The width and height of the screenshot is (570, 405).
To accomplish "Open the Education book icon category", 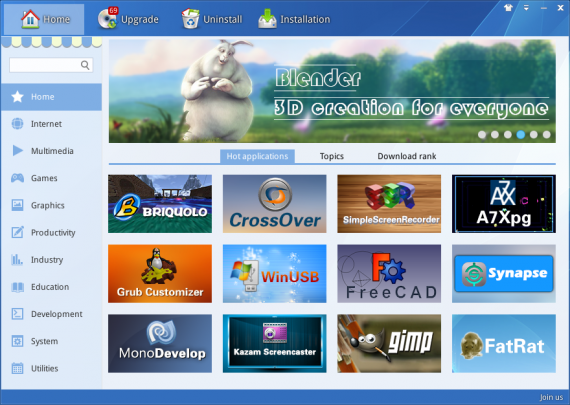I will pyautogui.click(x=17, y=287).
